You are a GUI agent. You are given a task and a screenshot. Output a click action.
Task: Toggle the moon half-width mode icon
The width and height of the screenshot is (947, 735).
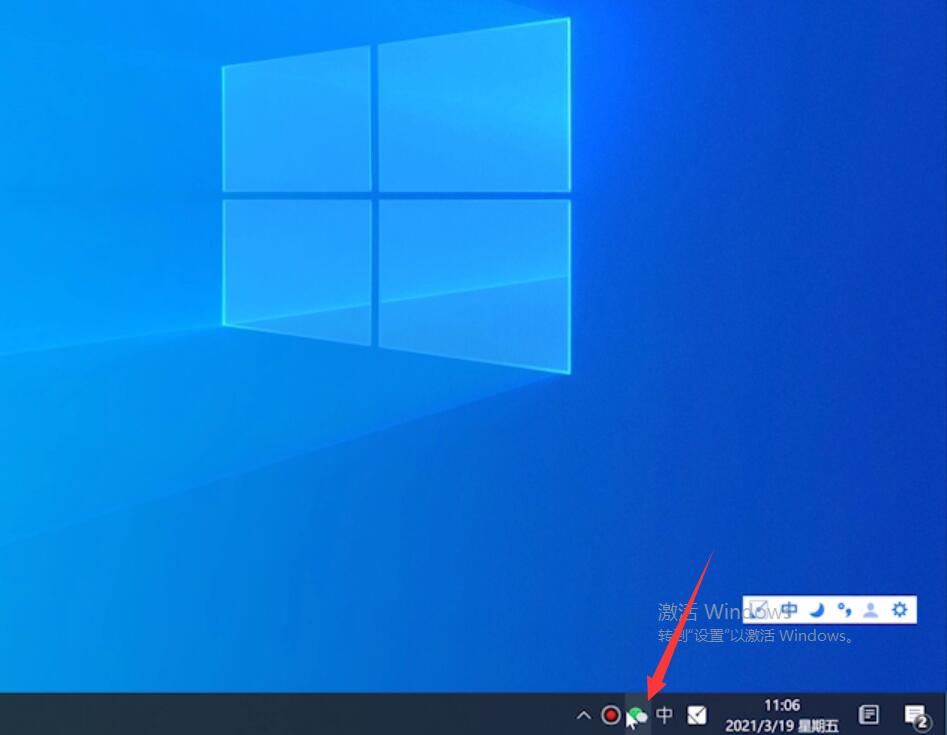[x=817, y=610]
